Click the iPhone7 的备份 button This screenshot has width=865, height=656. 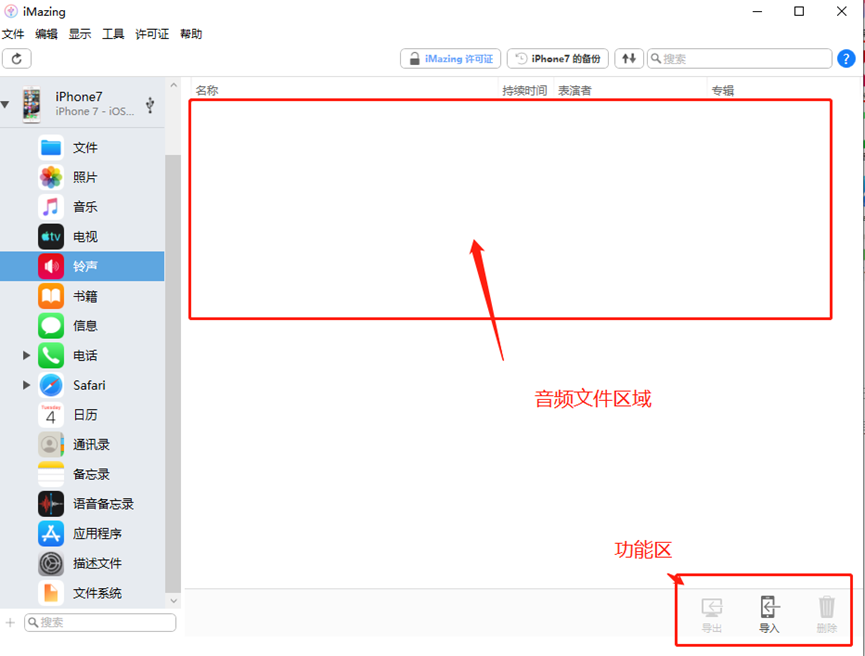tap(558, 58)
